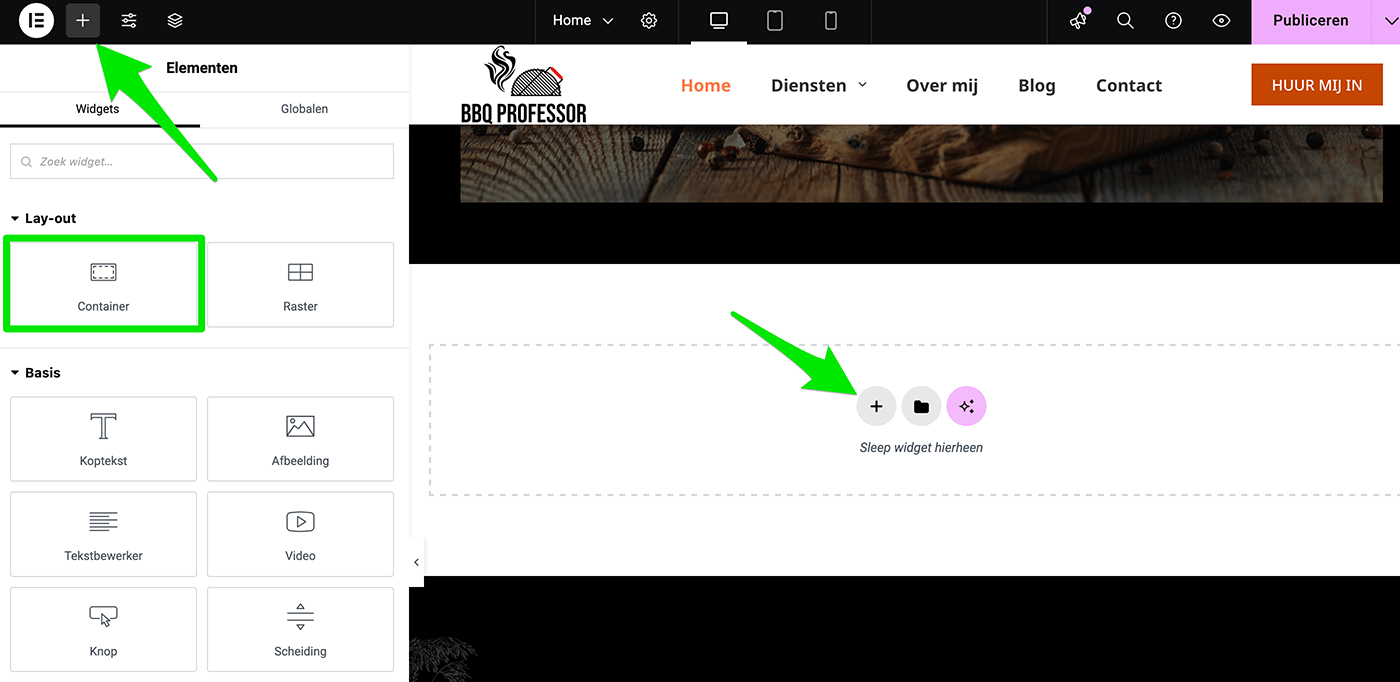Viewport: 1400px width, 682px height.
Task: Collapse the Lay-out section
Action: pyautogui.click(x=44, y=218)
